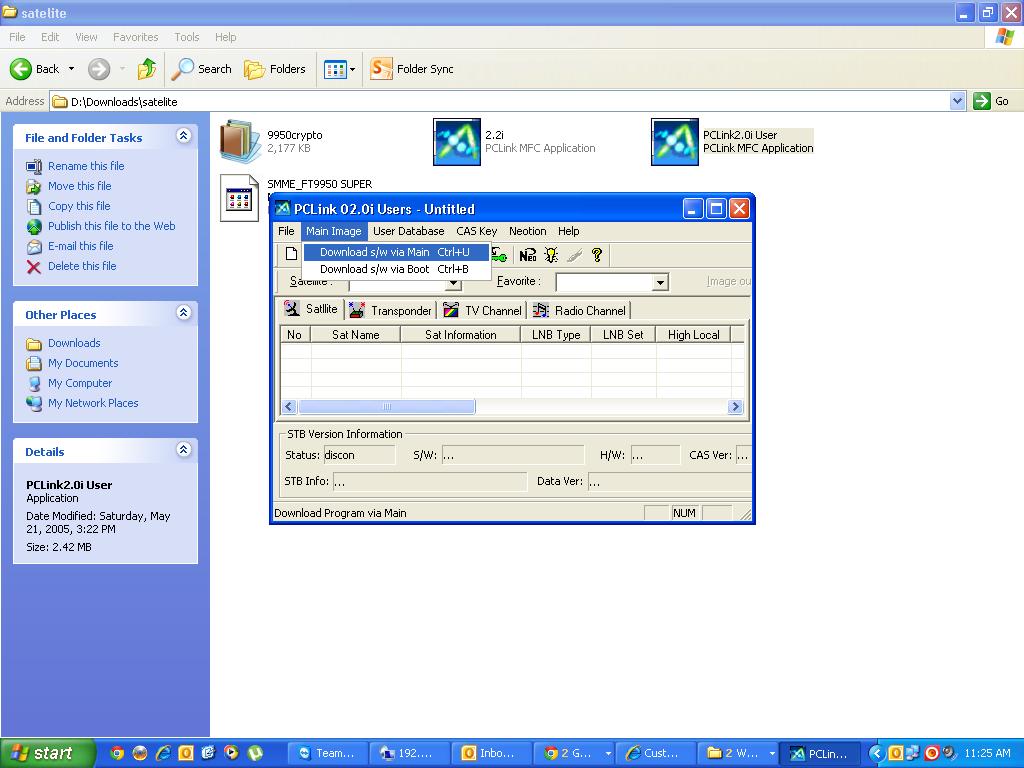The image size is (1024, 768).
Task: Click the Folder Sync toolbar button
Action: click(411, 69)
